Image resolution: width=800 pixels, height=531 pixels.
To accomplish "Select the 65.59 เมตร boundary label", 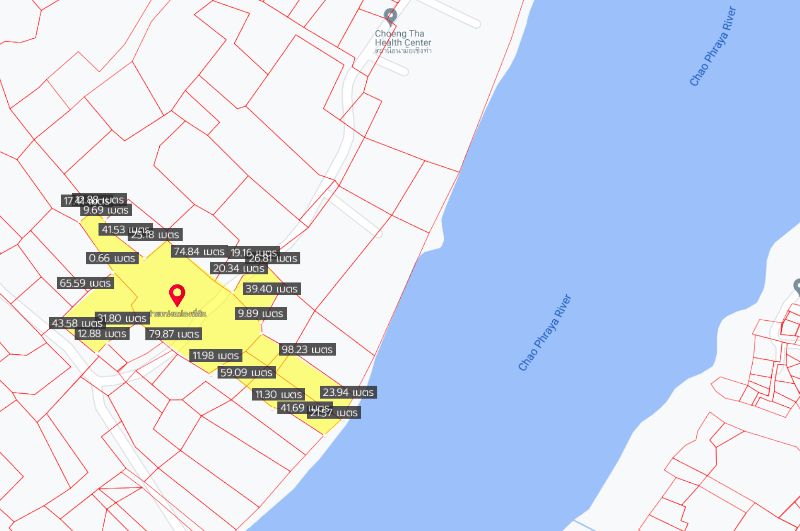I will [86, 283].
